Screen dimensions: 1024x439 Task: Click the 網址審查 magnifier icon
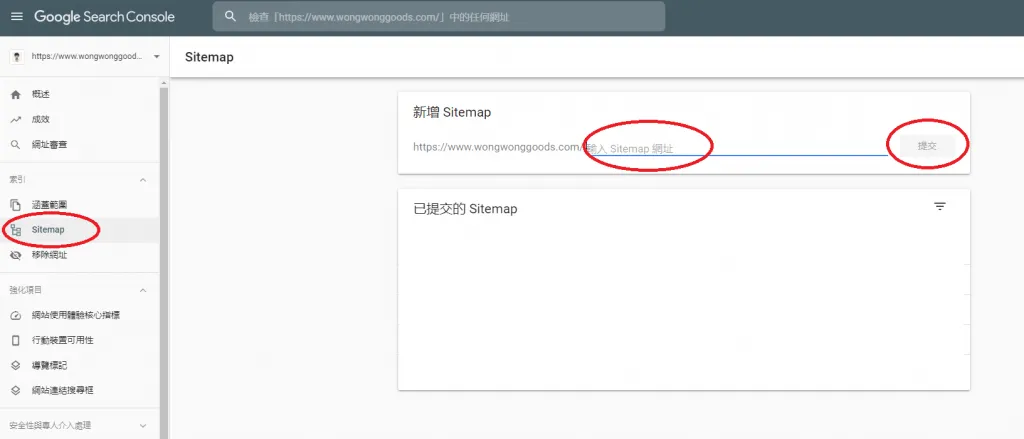click(15, 145)
